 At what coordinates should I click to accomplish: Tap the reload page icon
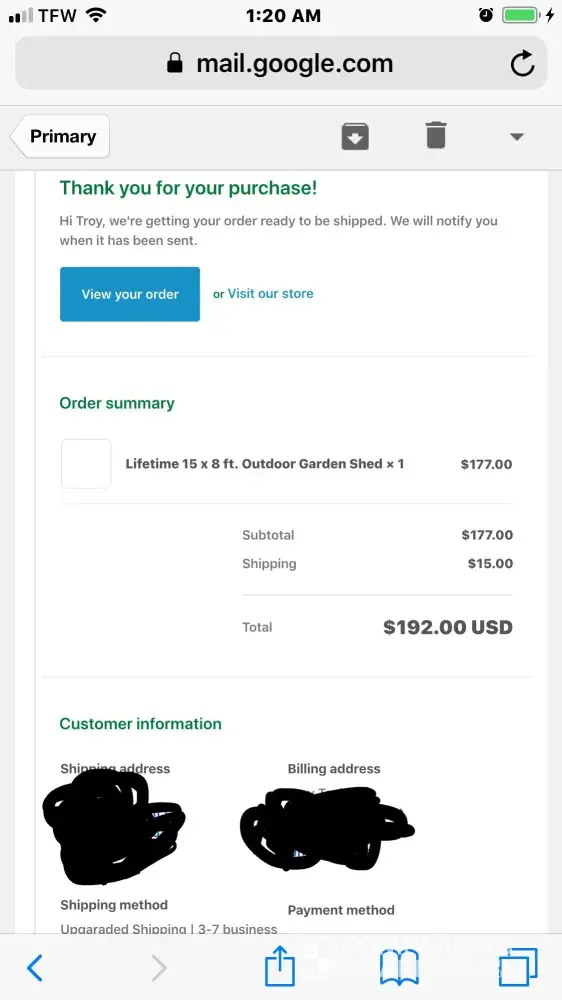point(522,63)
